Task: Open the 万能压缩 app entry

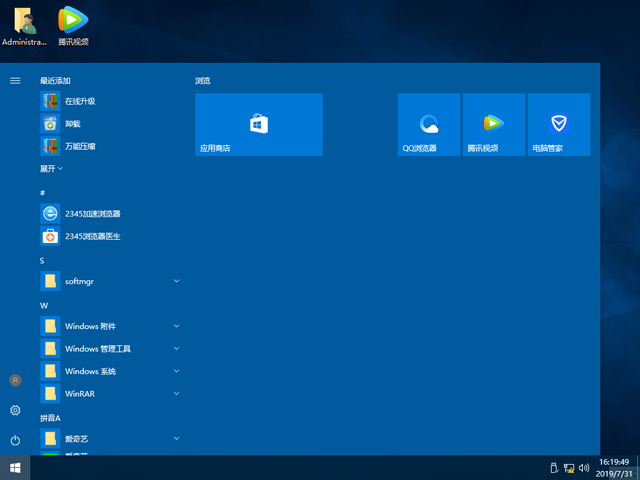Action: 80,146
